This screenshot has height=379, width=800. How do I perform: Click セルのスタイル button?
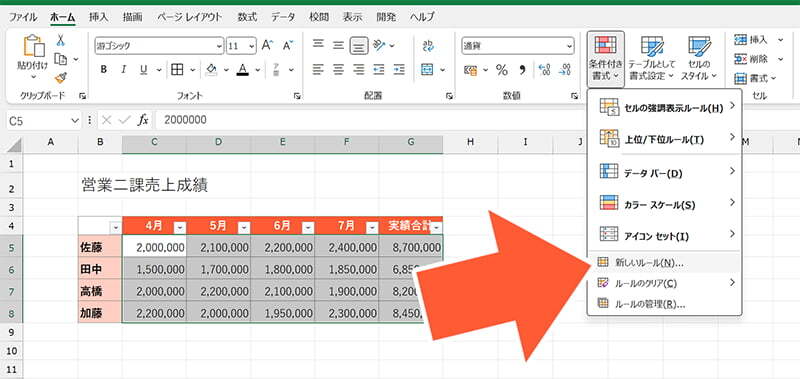click(x=698, y=59)
